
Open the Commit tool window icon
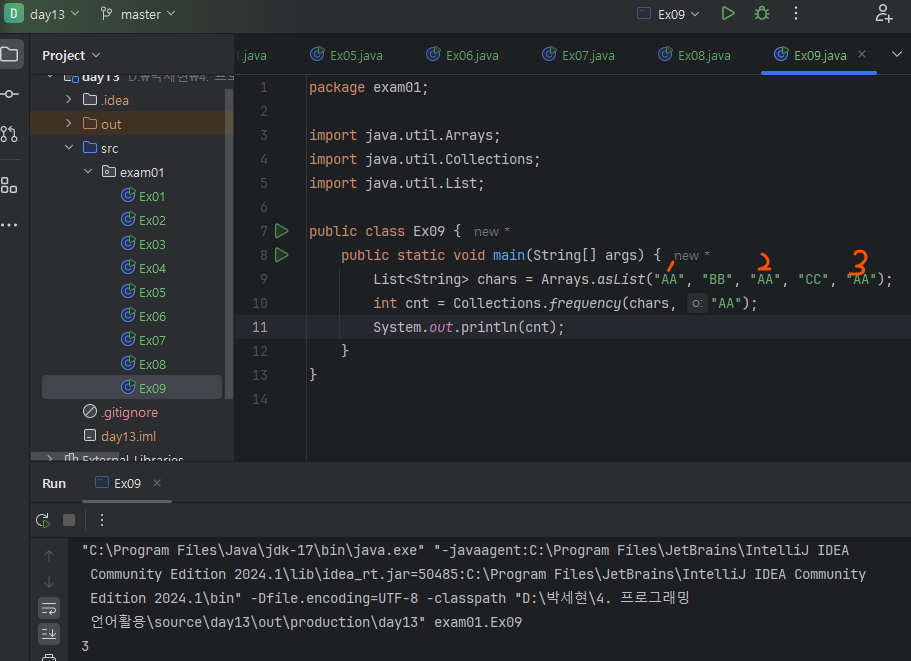9,94
